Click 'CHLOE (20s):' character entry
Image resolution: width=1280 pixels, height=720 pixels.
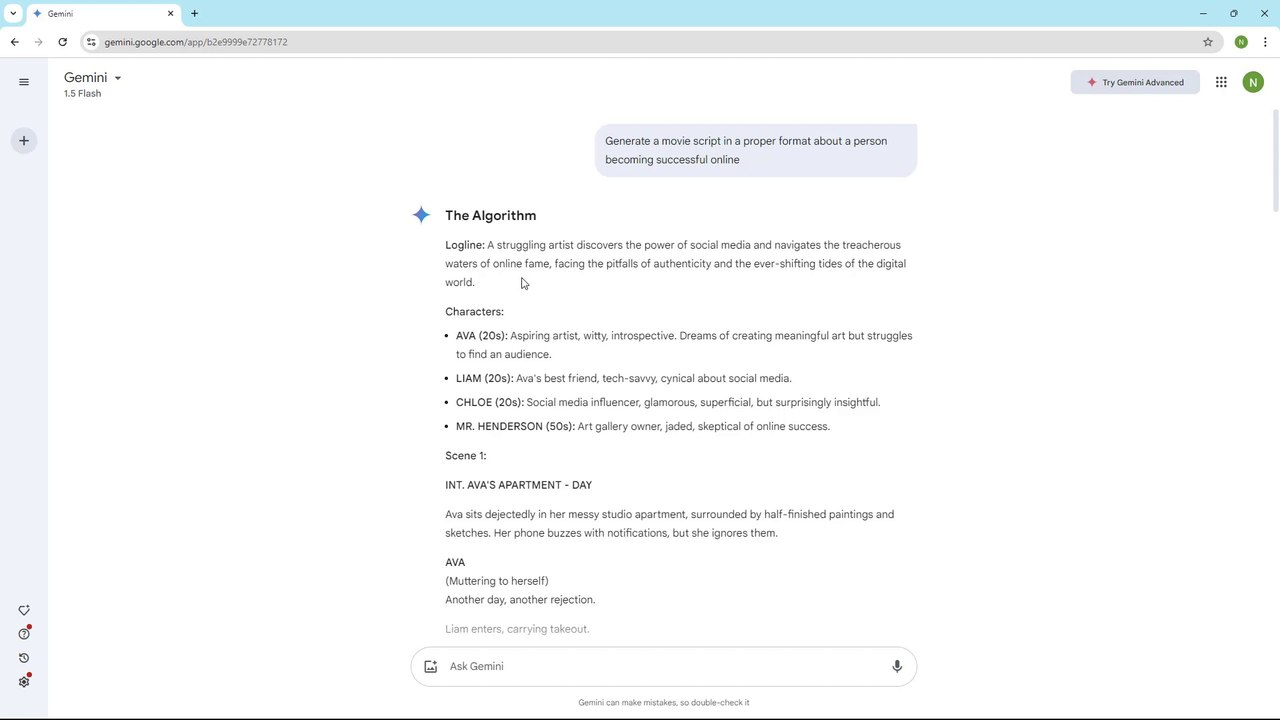click(490, 402)
